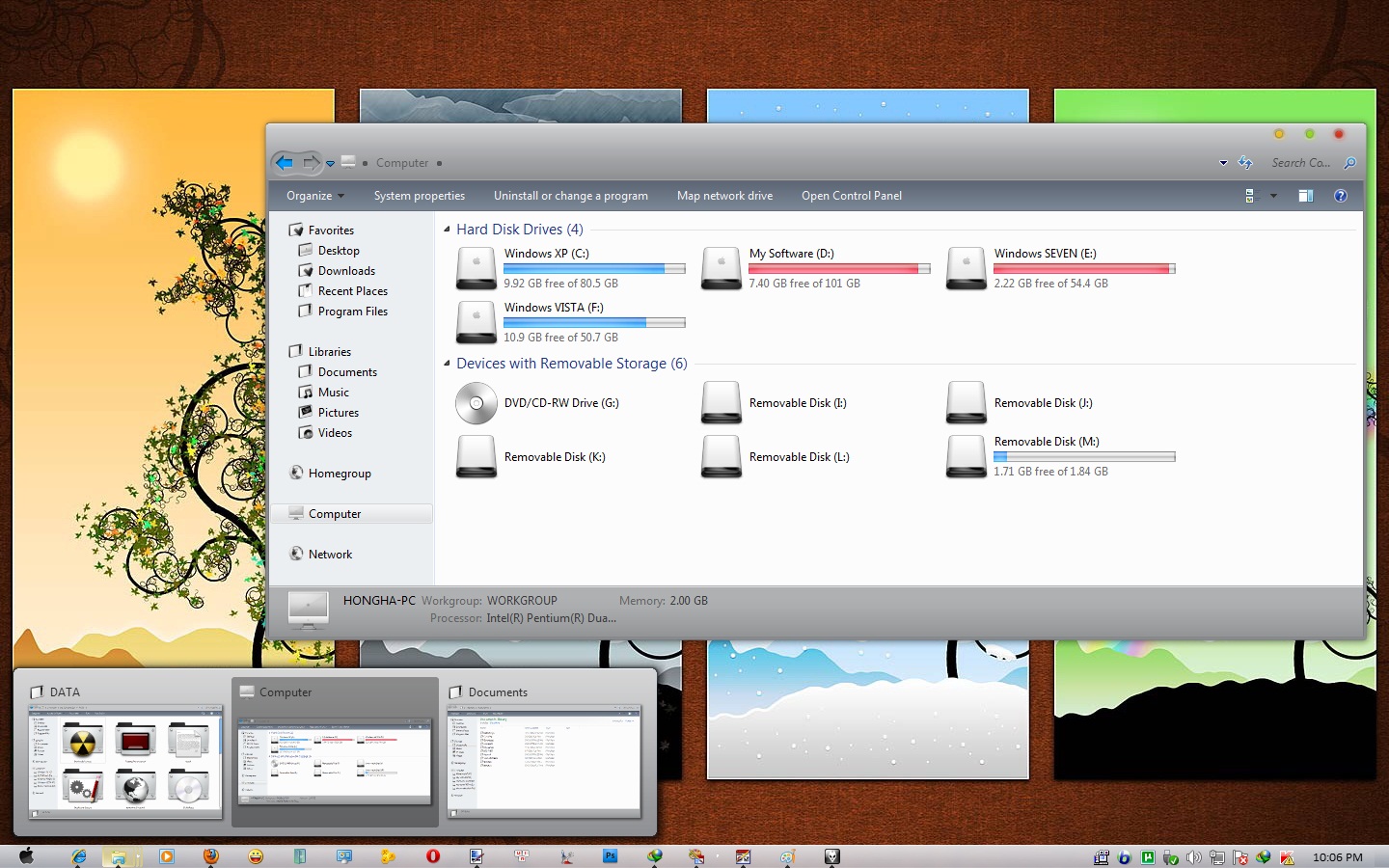The image size is (1389, 868).
Task: Click the volume speaker tray icon
Action: (1193, 857)
